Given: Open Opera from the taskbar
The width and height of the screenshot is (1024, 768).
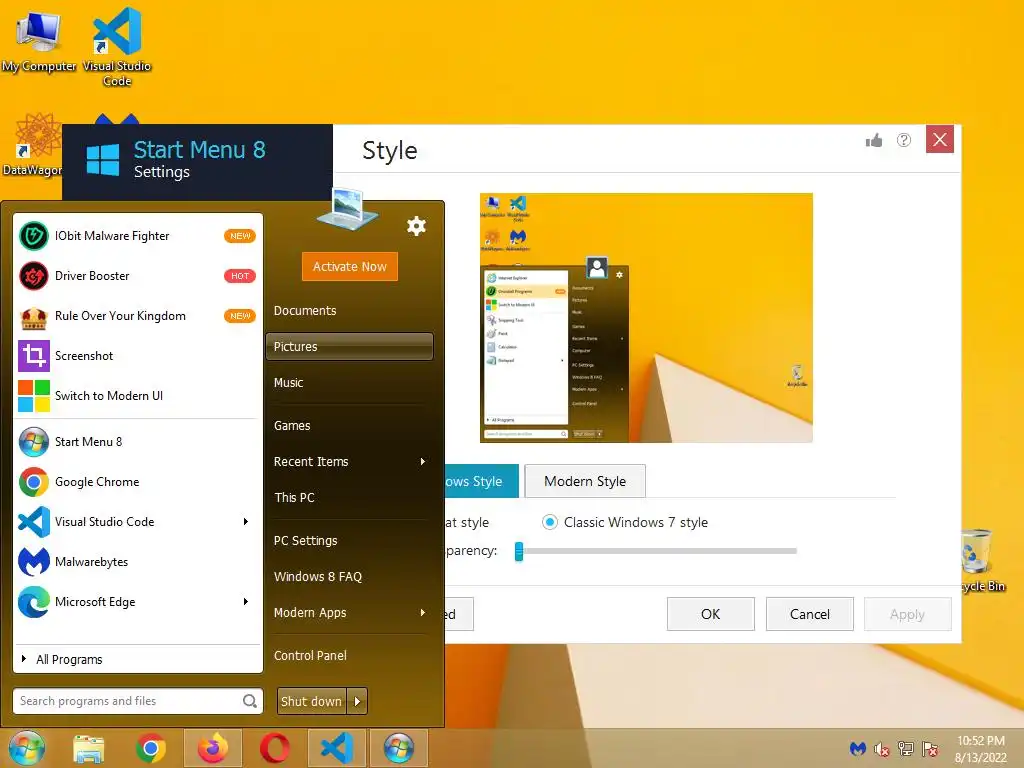Looking at the screenshot, I should point(274,748).
